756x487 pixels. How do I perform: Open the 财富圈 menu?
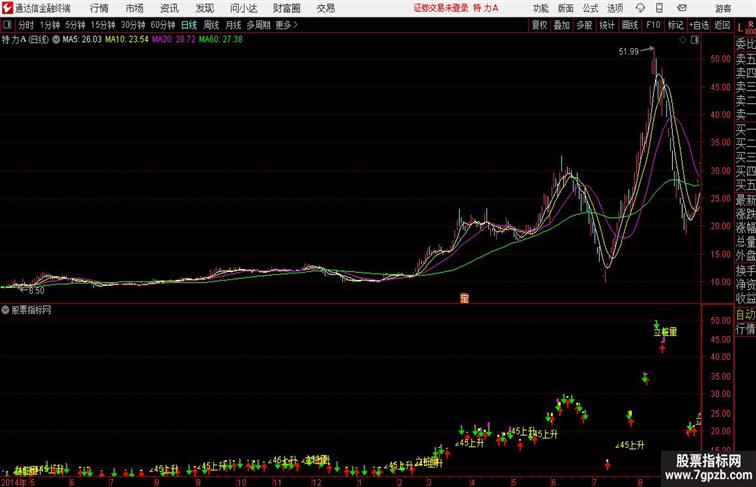point(287,8)
